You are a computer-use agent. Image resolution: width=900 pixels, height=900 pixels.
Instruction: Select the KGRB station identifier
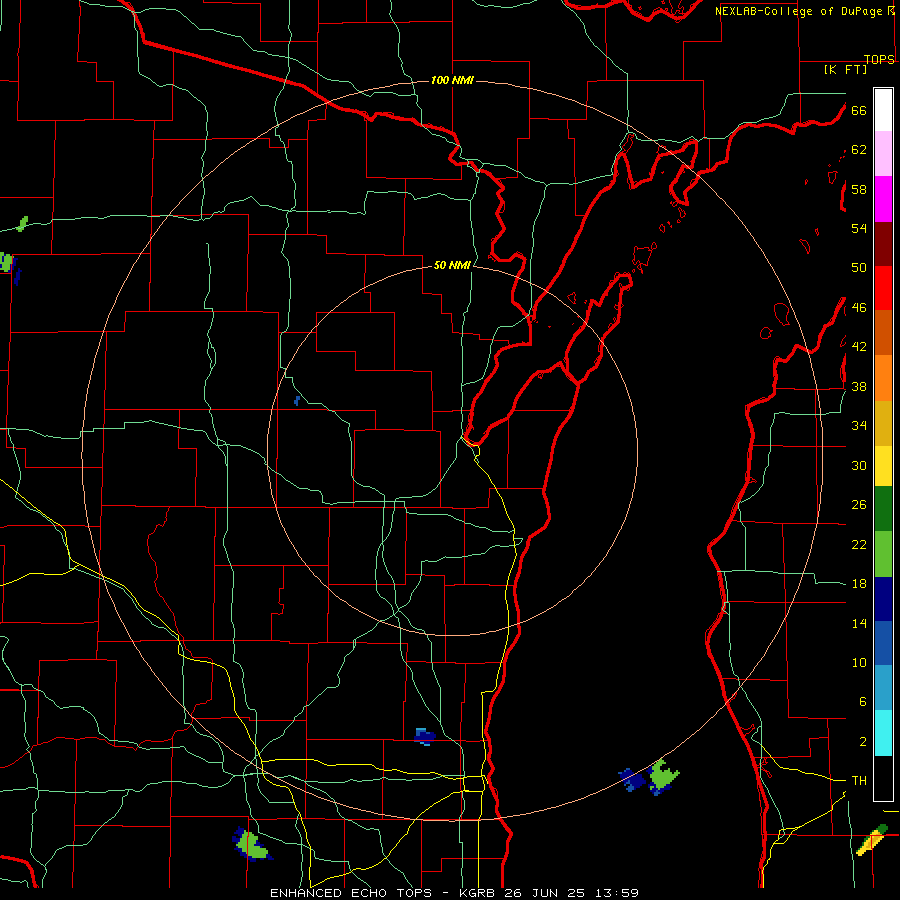(x=479, y=893)
